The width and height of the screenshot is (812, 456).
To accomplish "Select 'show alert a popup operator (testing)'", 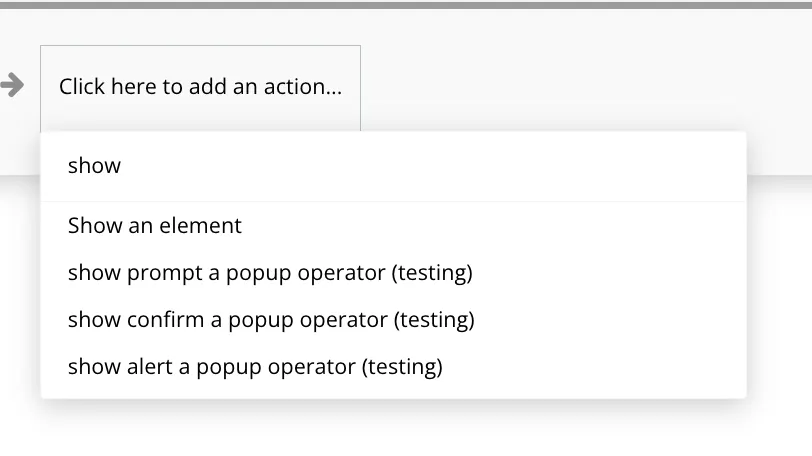I will pyautogui.click(x=255, y=367).
